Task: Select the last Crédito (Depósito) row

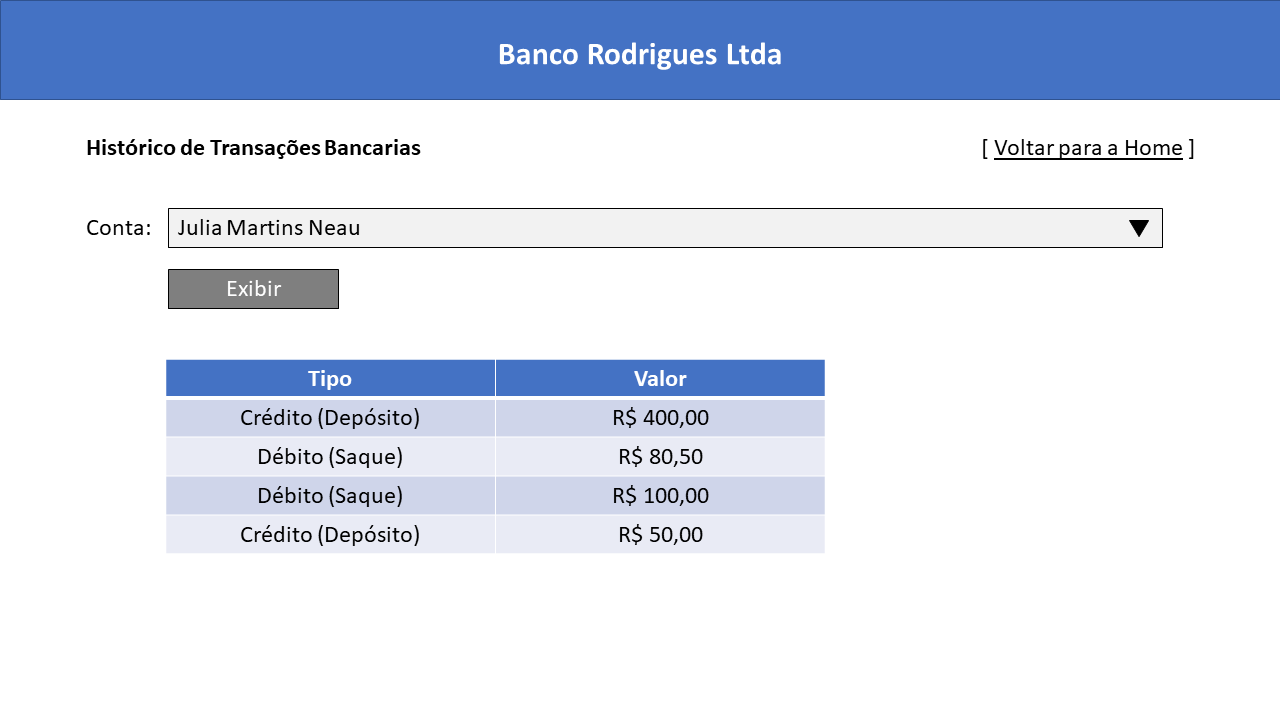Action: tap(495, 534)
